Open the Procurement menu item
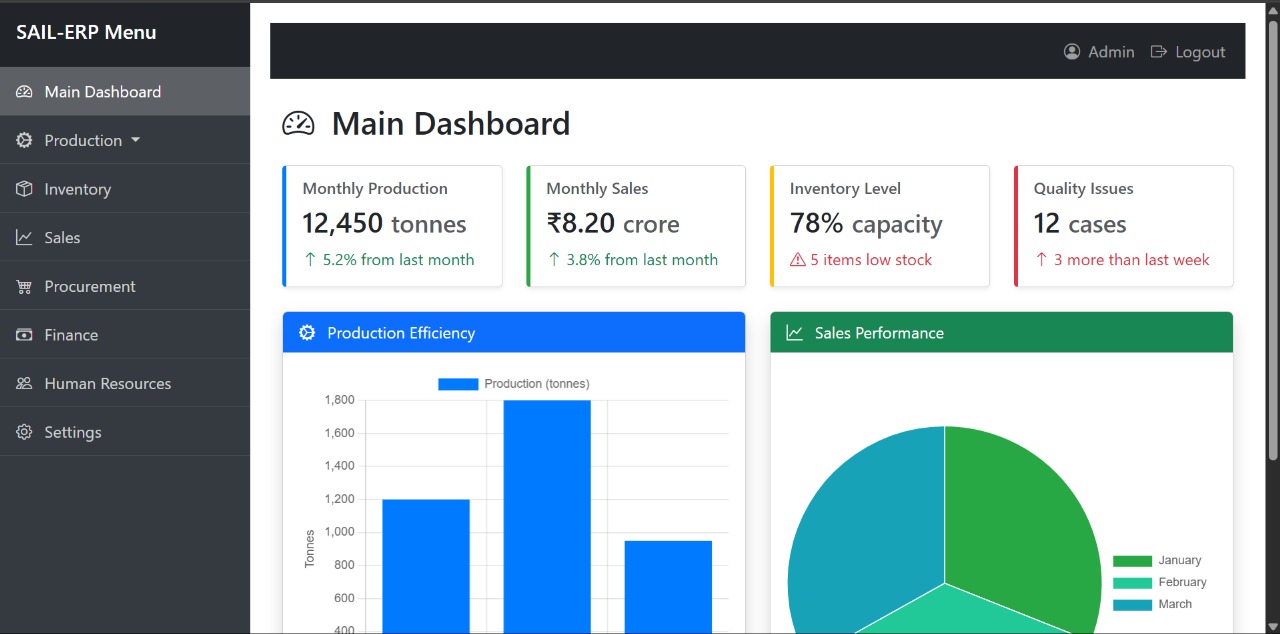 (125, 286)
